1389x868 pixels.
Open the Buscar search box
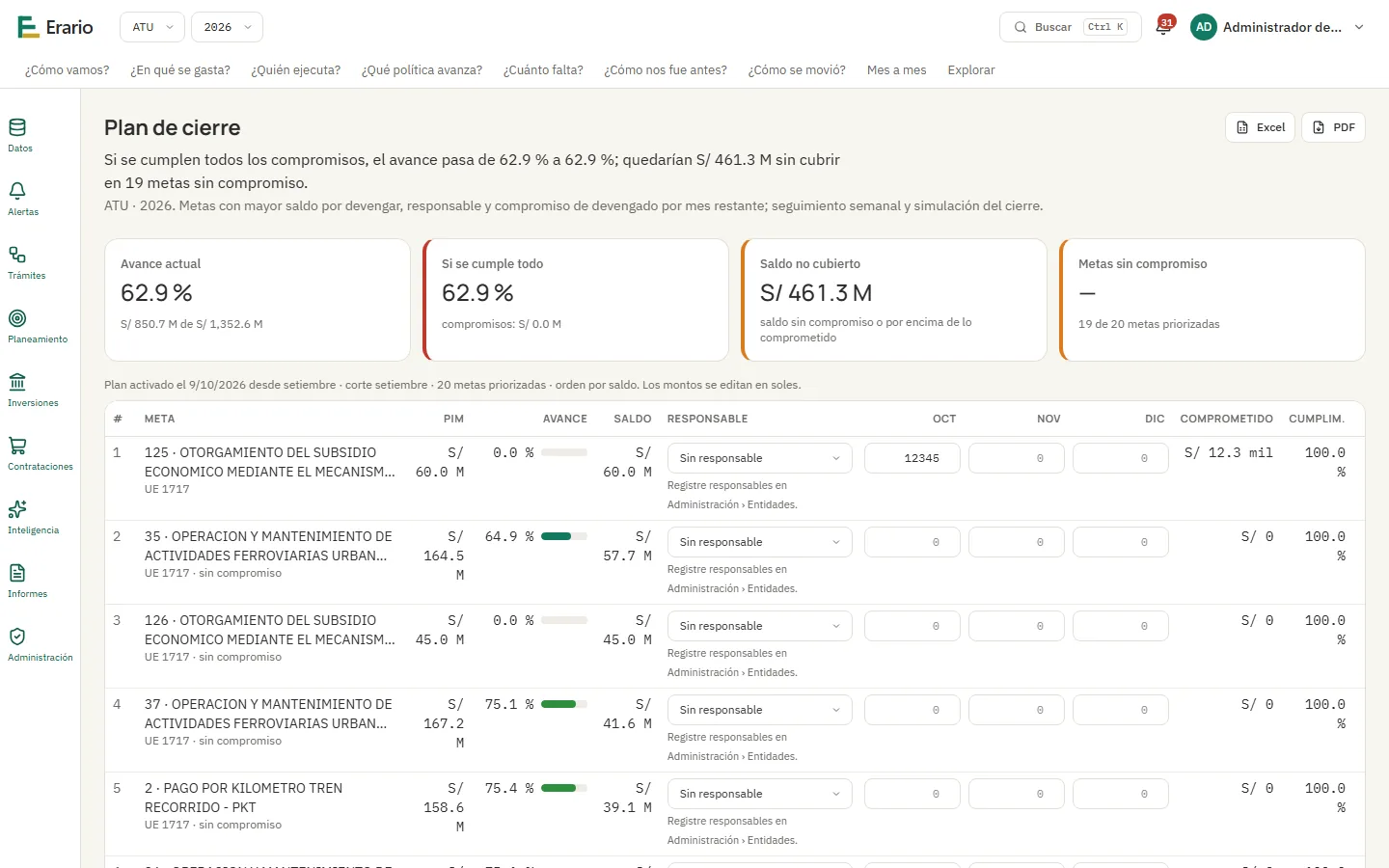click(x=1071, y=27)
